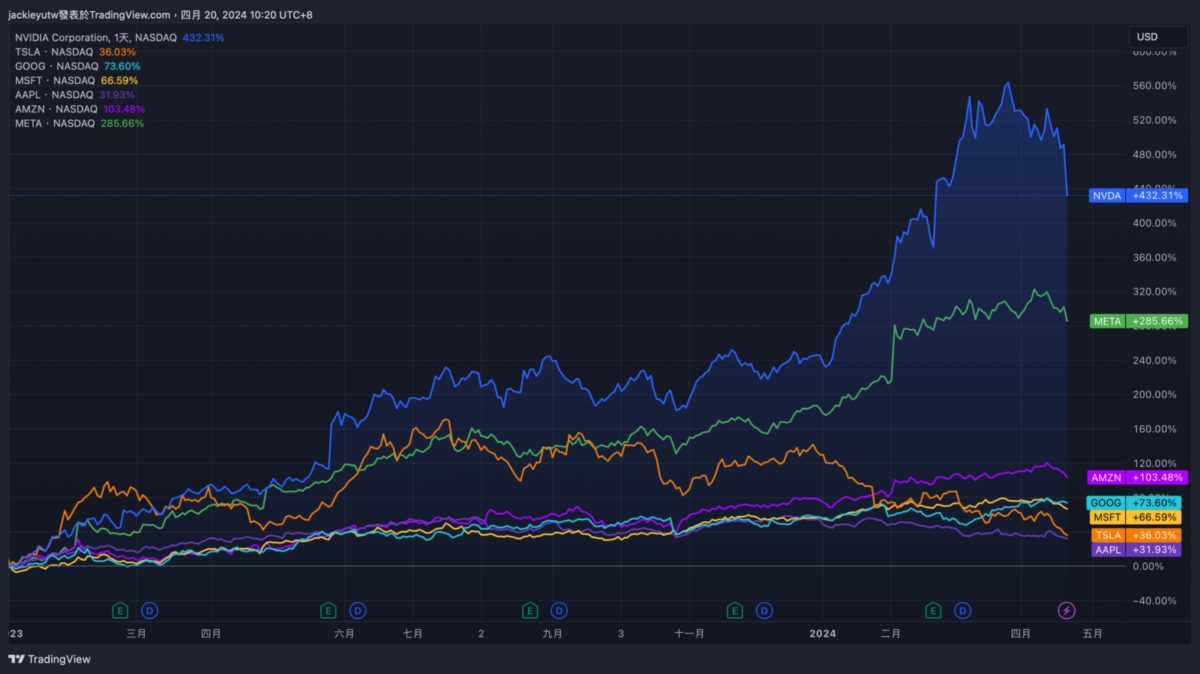This screenshot has width=1200, height=674.
Task: Click the dividend icon just after 六月
Action: pos(357,610)
